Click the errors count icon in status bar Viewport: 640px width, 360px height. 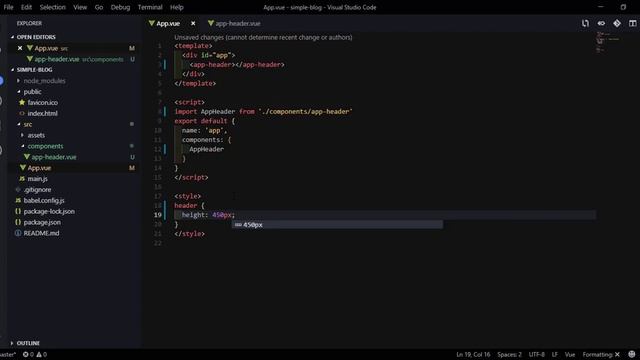click(28, 355)
